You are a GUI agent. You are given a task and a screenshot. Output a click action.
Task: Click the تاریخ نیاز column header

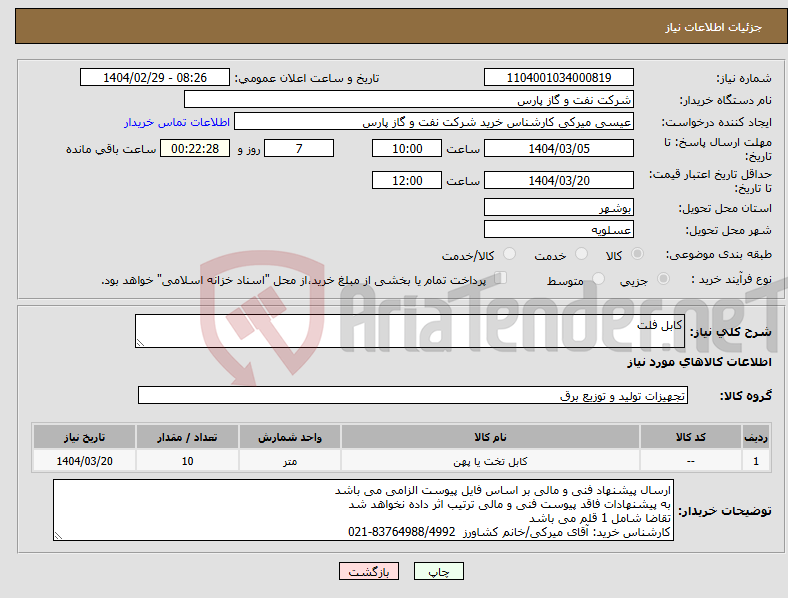coord(84,437)
